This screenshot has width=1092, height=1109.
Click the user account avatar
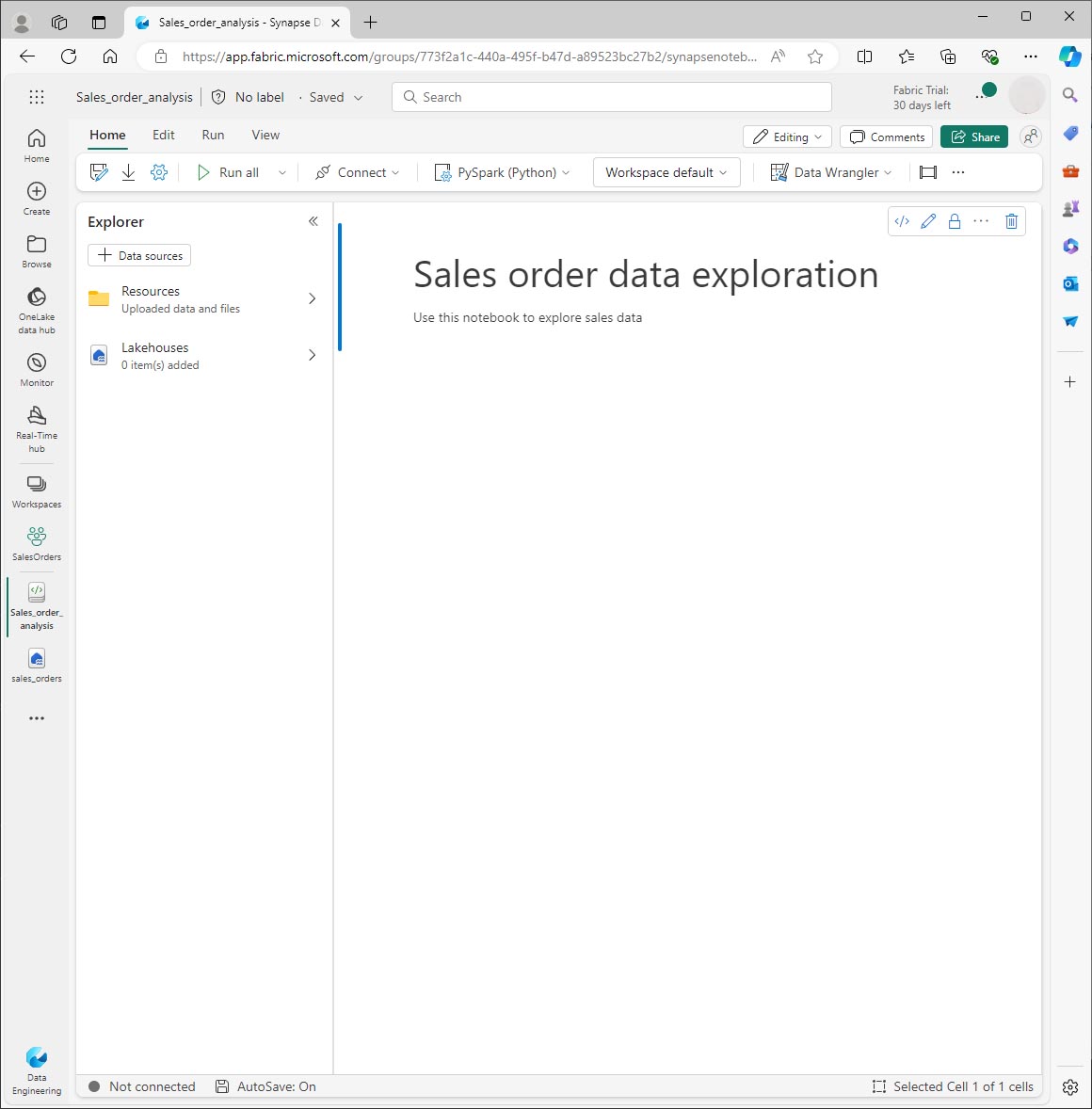coord(1026,95)
